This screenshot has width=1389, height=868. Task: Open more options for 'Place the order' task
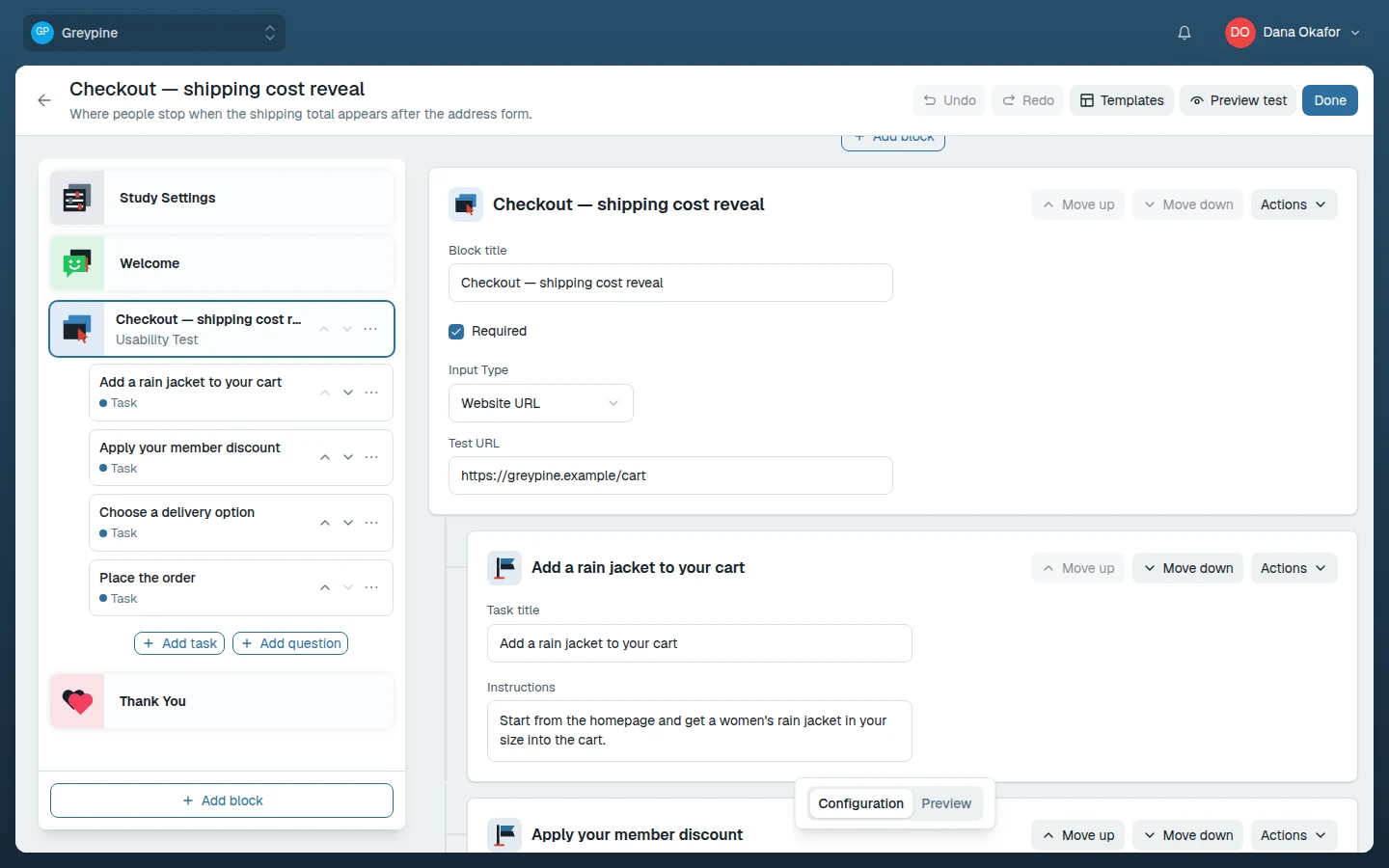pos(371,587)
